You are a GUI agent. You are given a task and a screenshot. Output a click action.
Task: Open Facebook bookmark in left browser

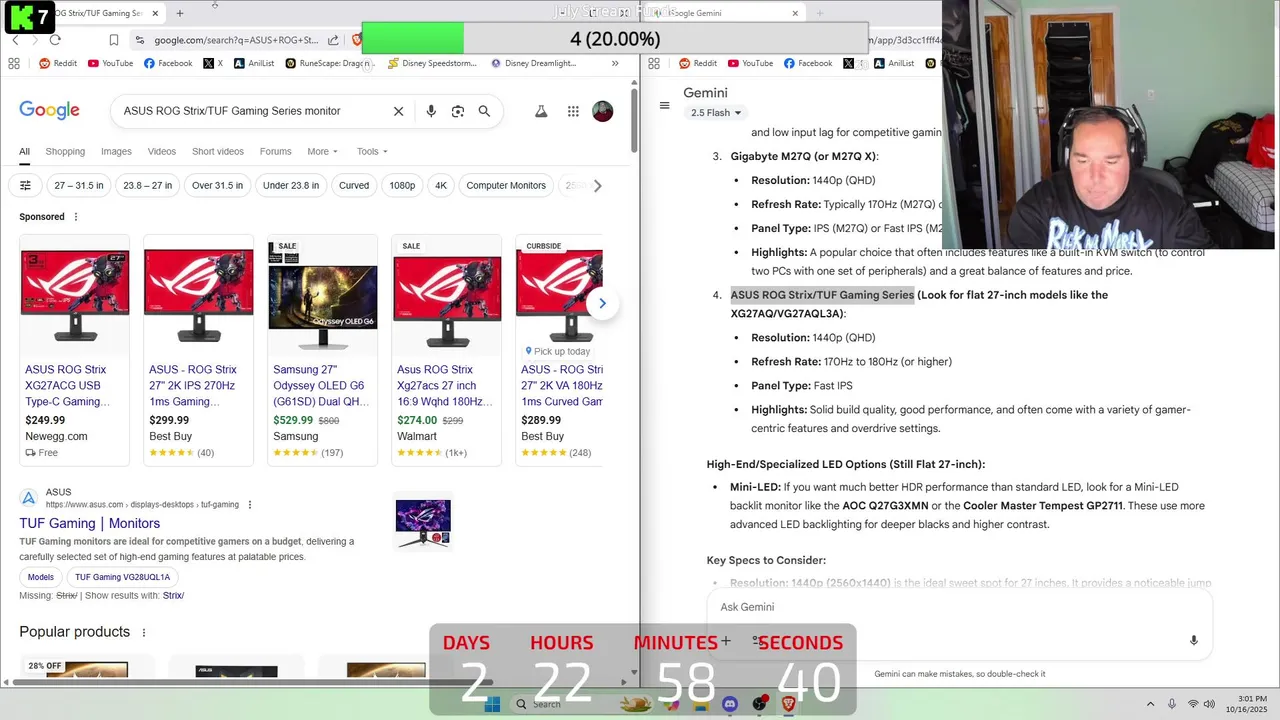pos(168,63)
